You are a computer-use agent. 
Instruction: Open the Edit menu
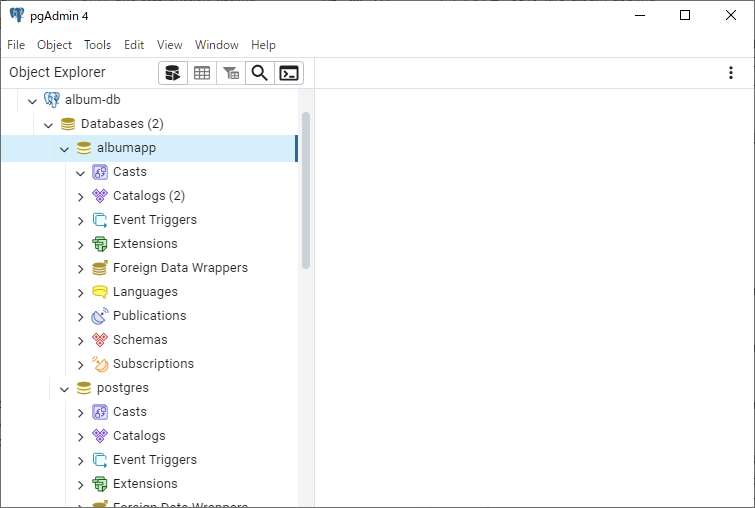tap(134, 45)
